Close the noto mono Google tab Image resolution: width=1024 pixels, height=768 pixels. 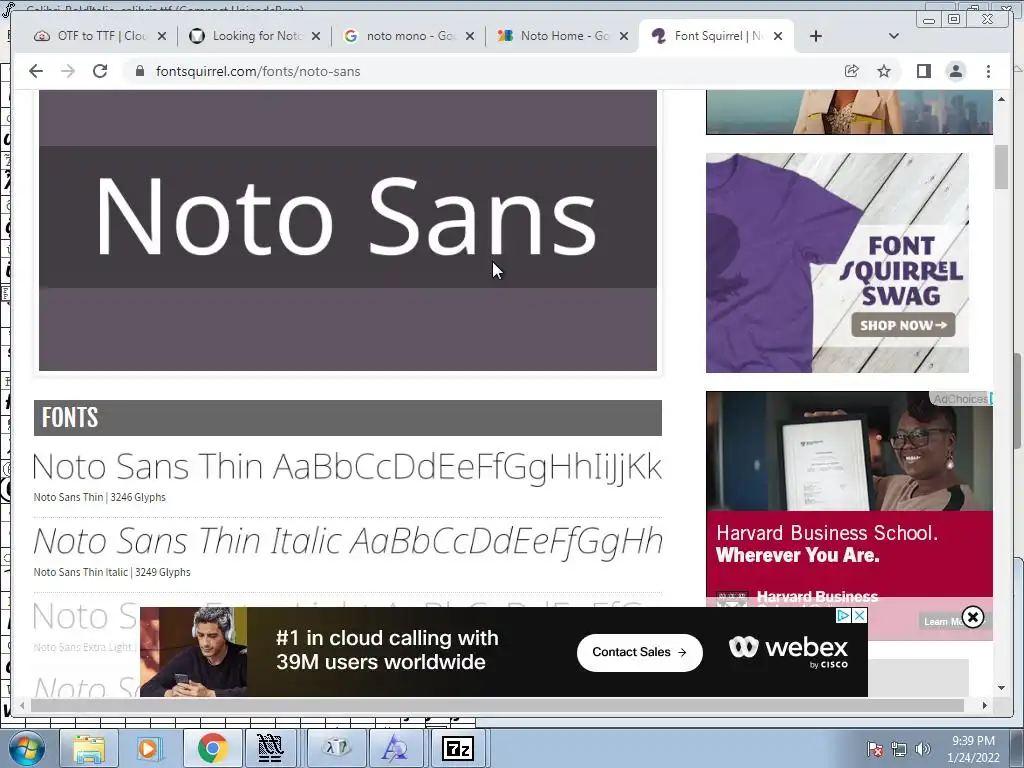[470, 36]
